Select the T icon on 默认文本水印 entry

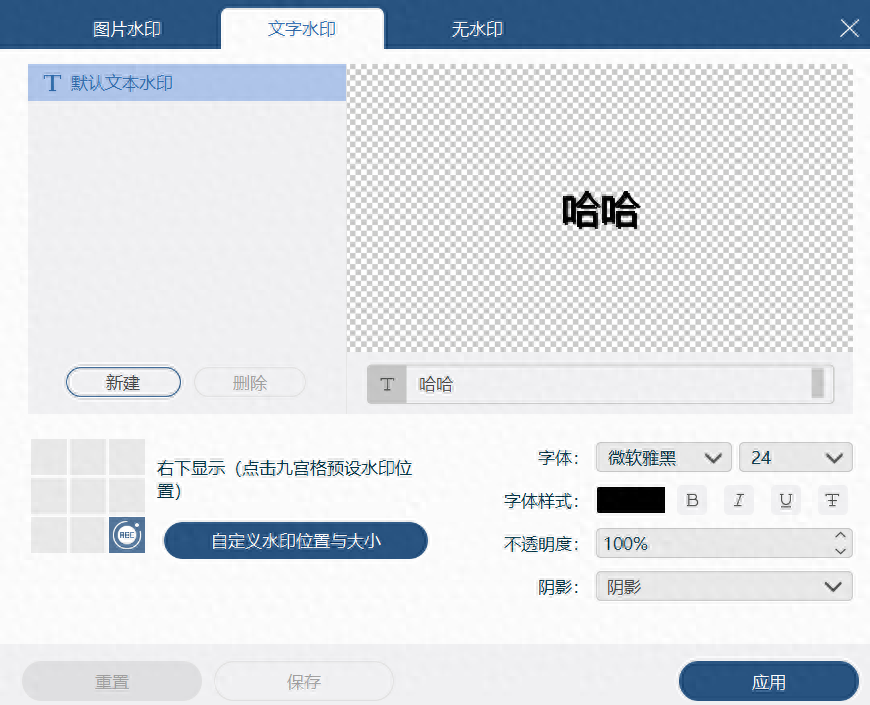pos(52,83)
